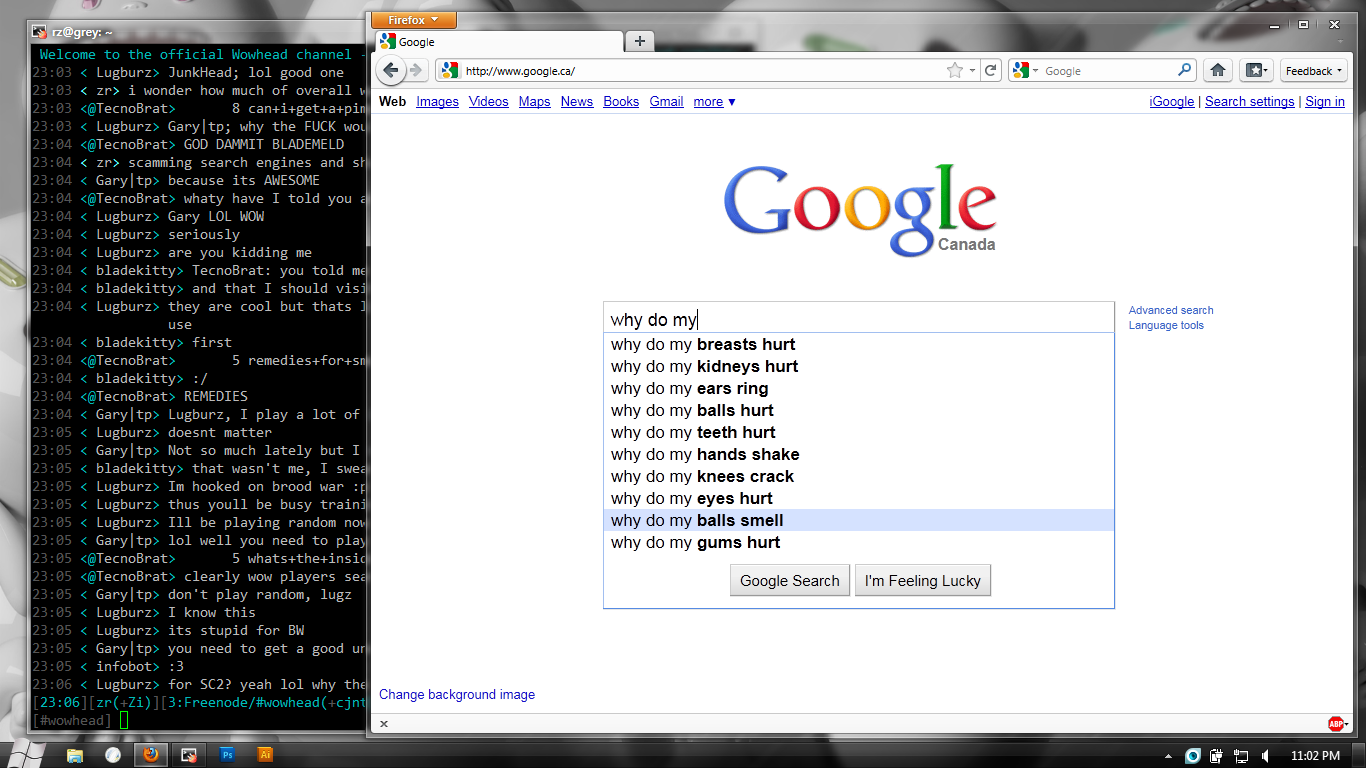Image resolution: width=1366 pixels, height=768 pixels.
Task: Click the power tray icon
Action: point(1216,756)
